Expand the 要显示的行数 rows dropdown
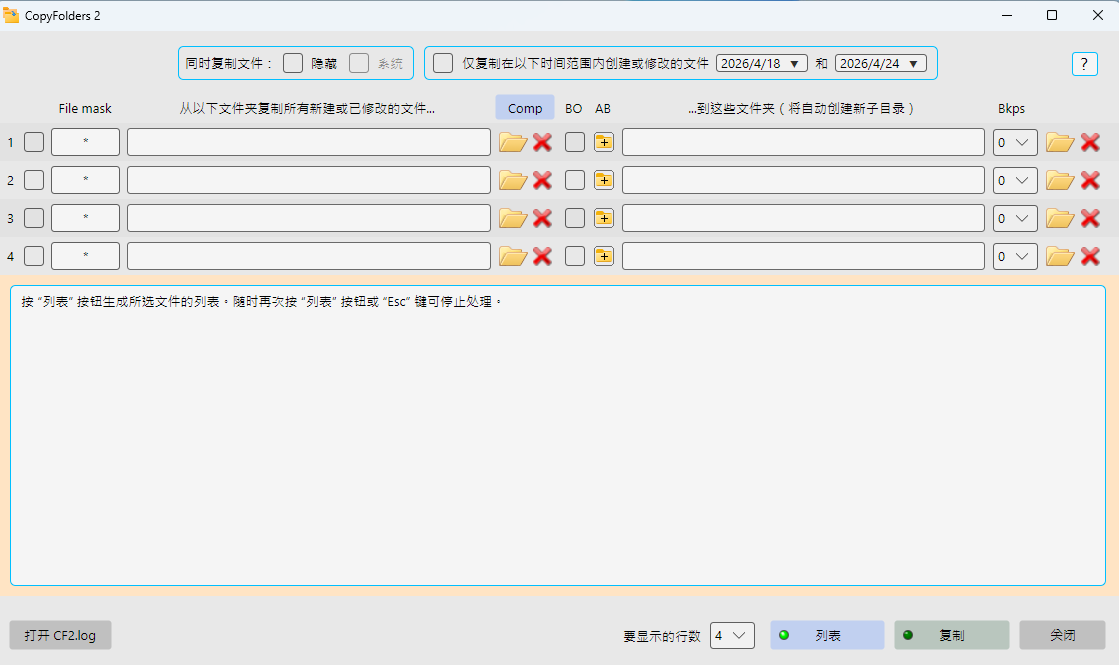1119x665 pixels. pos(732,635)
